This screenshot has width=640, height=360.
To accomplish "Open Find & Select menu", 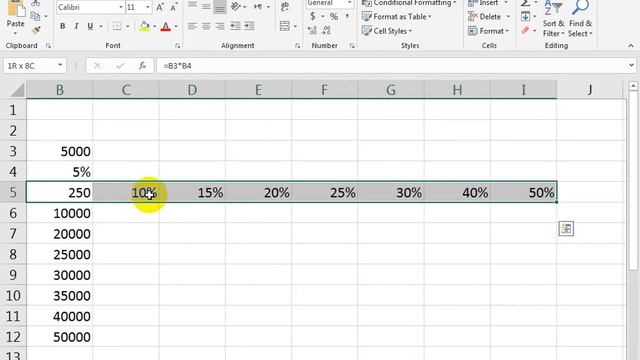I will (580, 18).
